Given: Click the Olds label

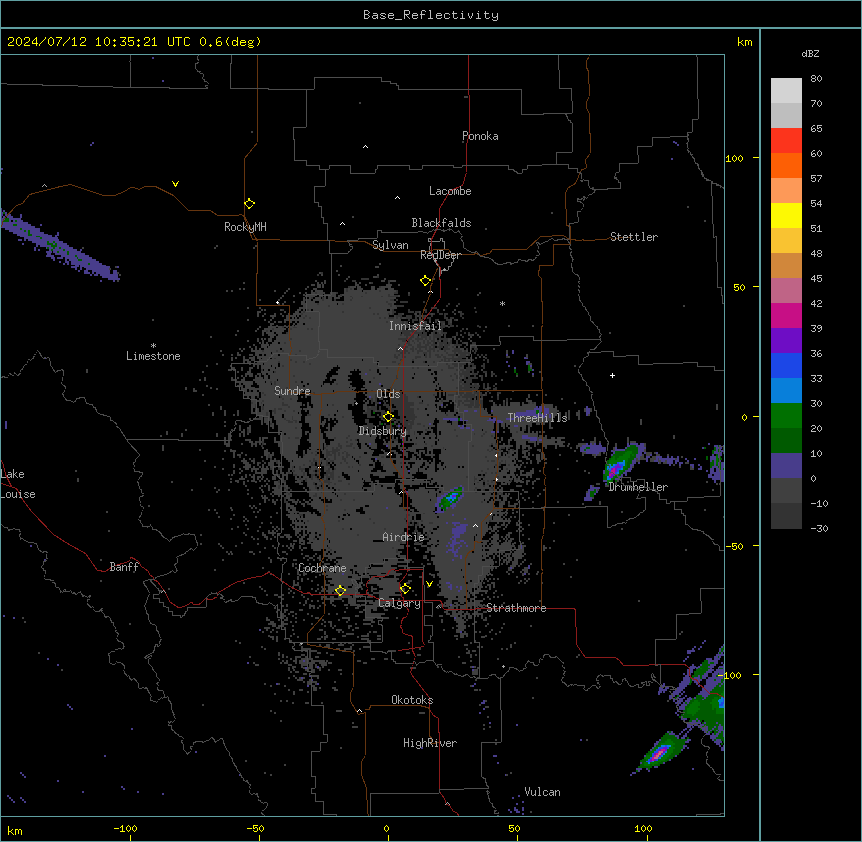Looking at the screenshot, I should pos(388,394).
